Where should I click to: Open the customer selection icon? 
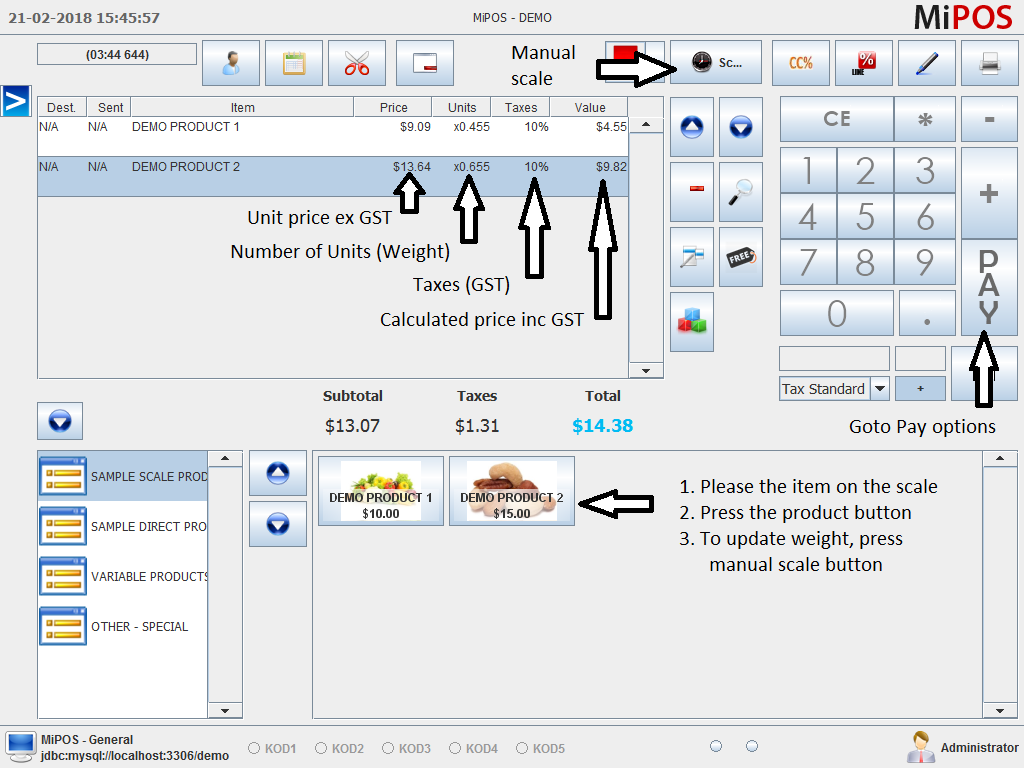point(231,63)
